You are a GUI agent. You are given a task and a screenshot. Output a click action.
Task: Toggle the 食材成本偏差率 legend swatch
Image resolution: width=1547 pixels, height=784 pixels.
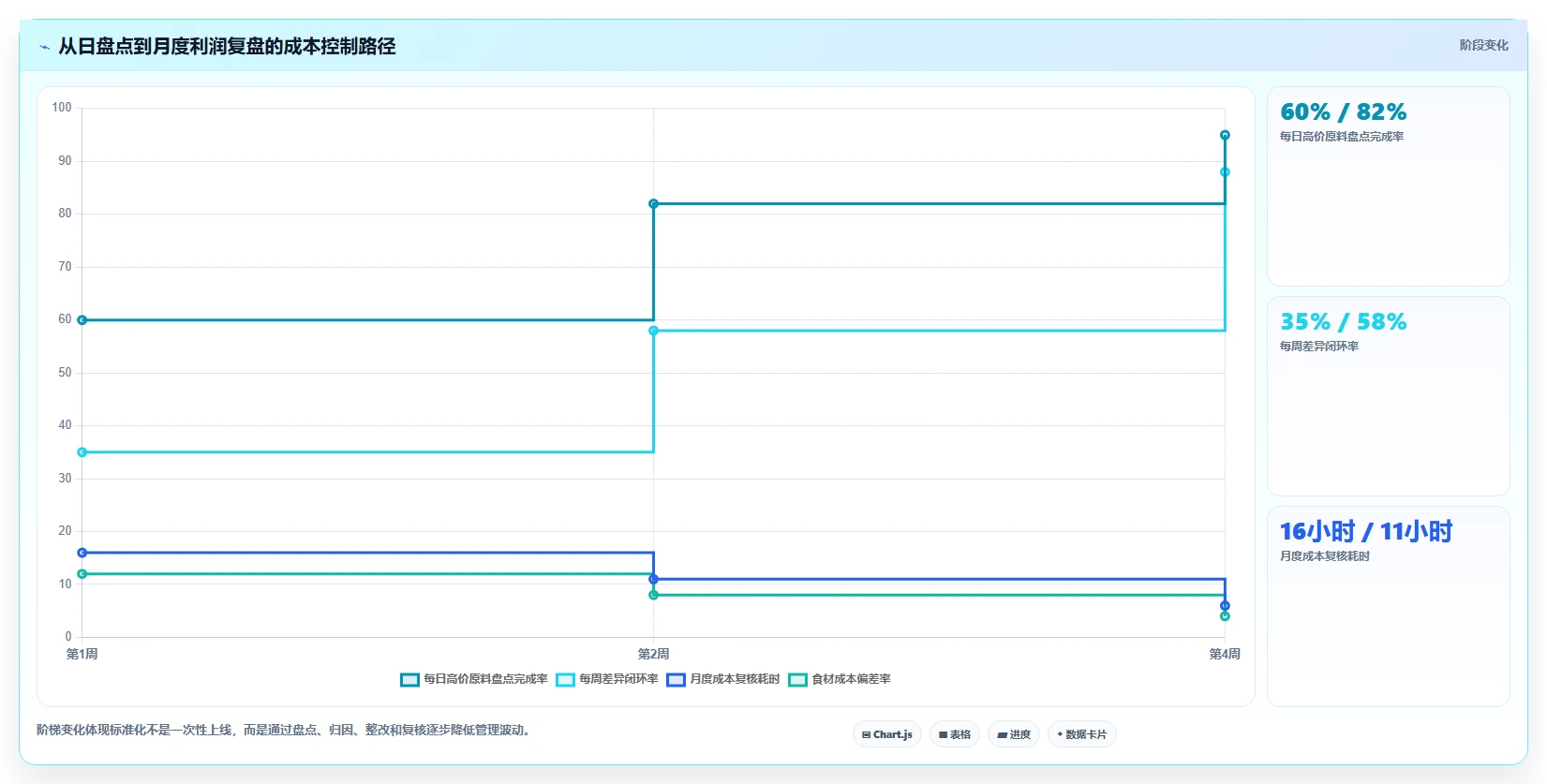[x=798, y=680]
